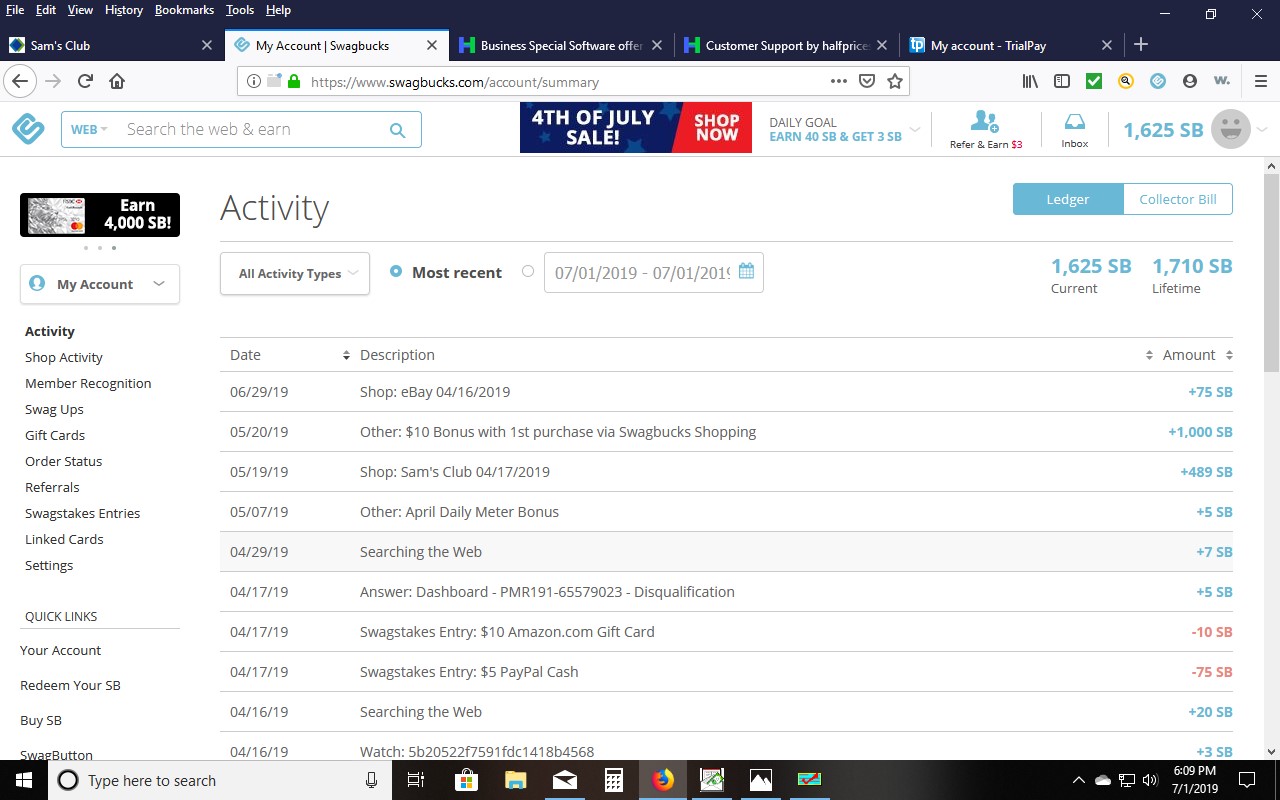Open the page actions ellipsis menu
The width and height of the screenshot is (1280, 800).
(839, 81)
